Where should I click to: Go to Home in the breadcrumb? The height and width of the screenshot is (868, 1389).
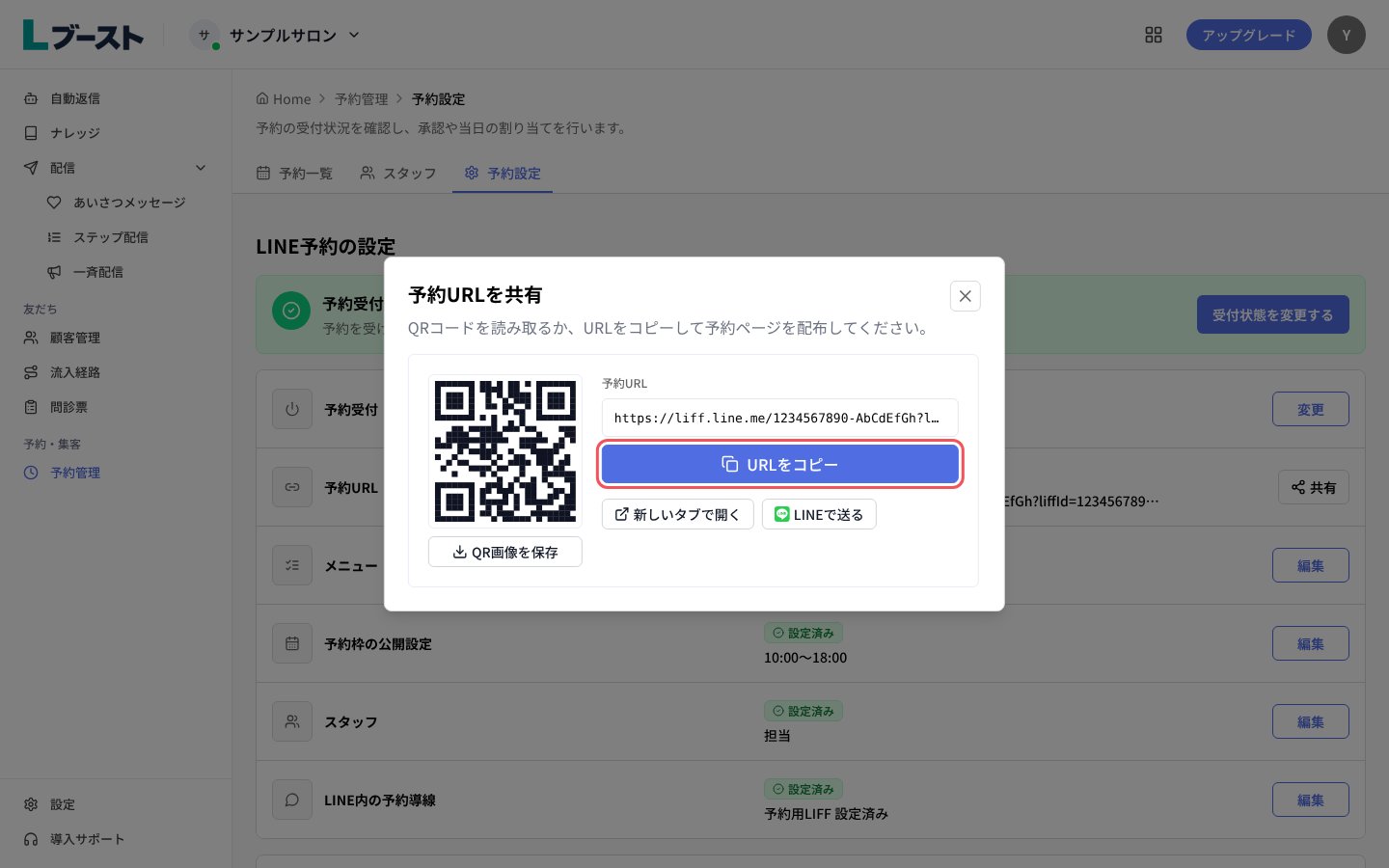pyautogui.click(x=284, y=99)
